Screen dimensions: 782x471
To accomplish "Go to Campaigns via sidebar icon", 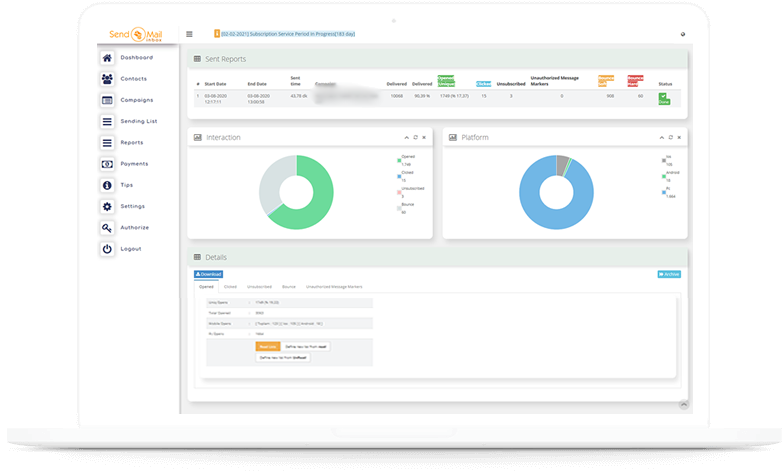I will [108, 100].
